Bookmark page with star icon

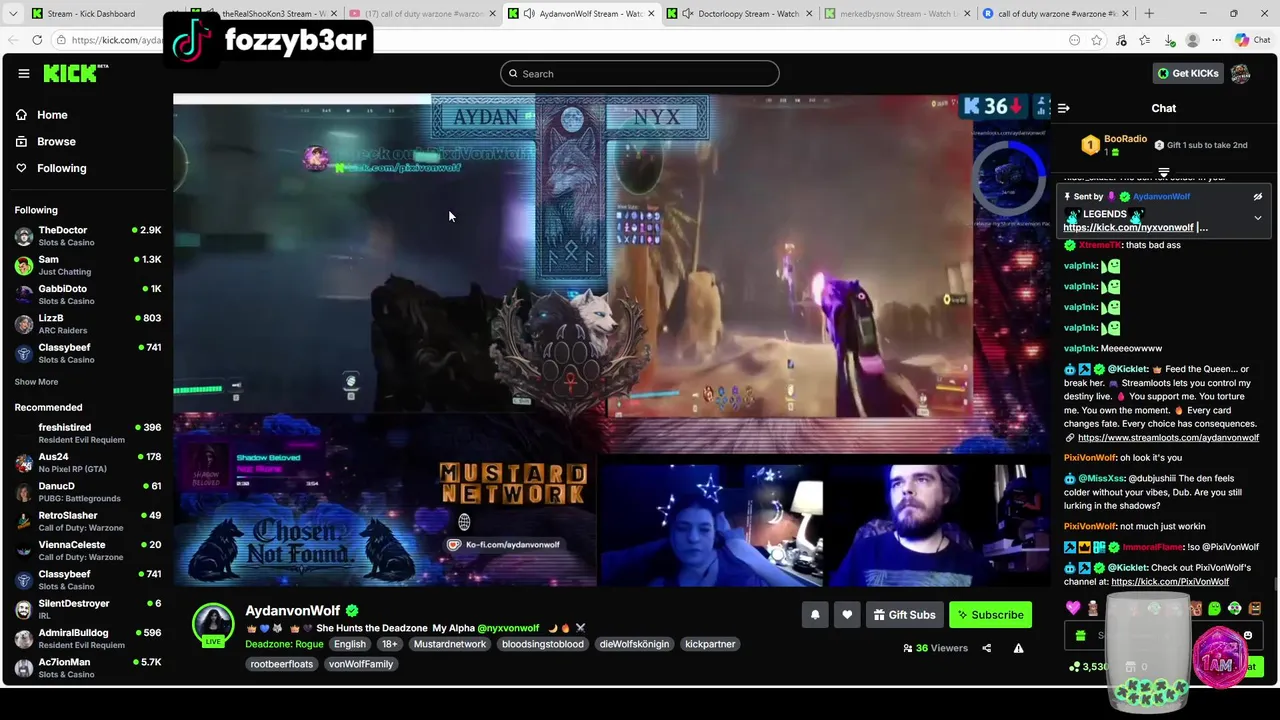click(x=1097, y=40)
